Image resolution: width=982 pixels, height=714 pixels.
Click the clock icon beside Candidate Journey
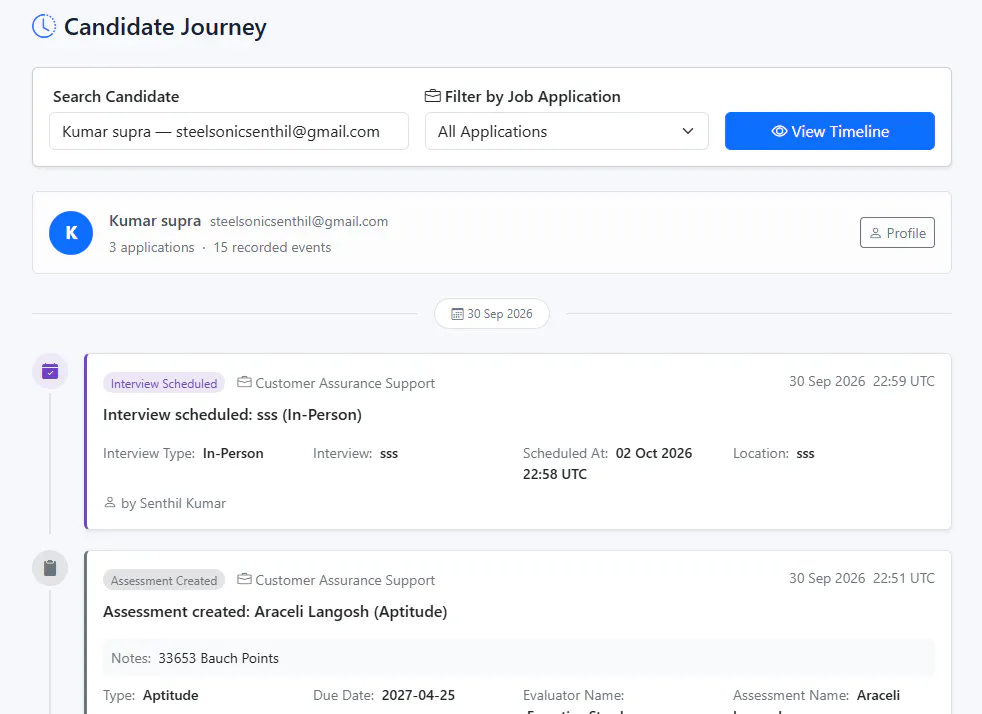[44, 26]
